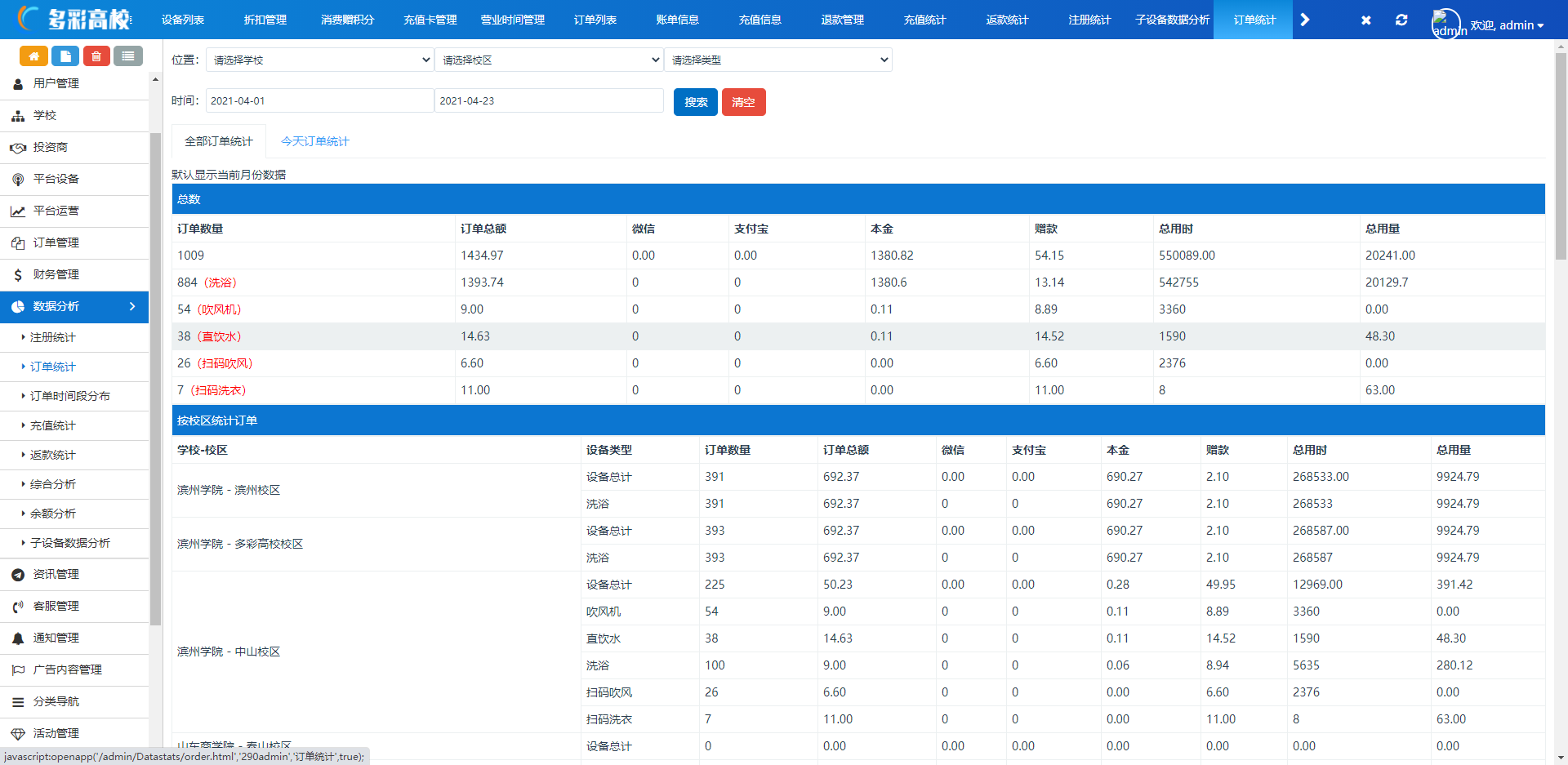This screenshot has width=1568, height=765.
Task: Expand the 平台运营 sidebar menu
Action: pyautogui.click(x=74, y=211)
